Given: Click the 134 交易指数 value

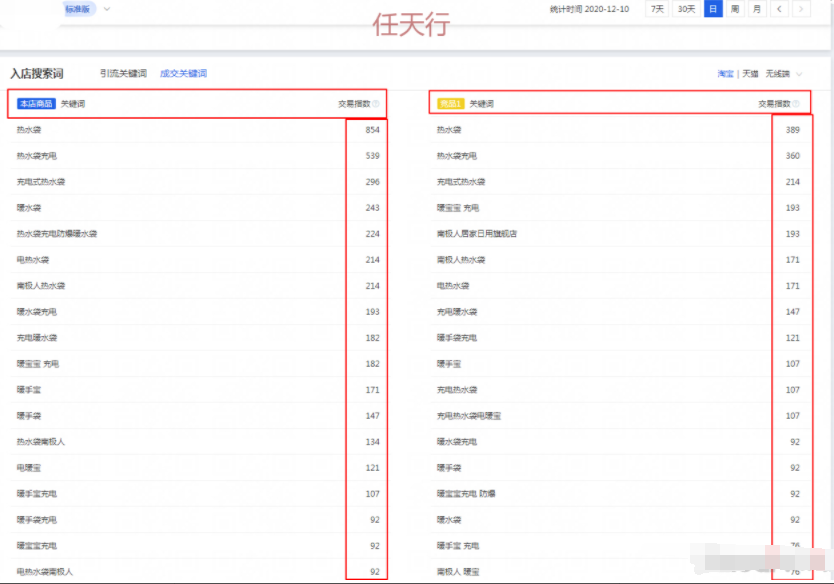Looking at the screenshot, I should [x=372, y=442].
